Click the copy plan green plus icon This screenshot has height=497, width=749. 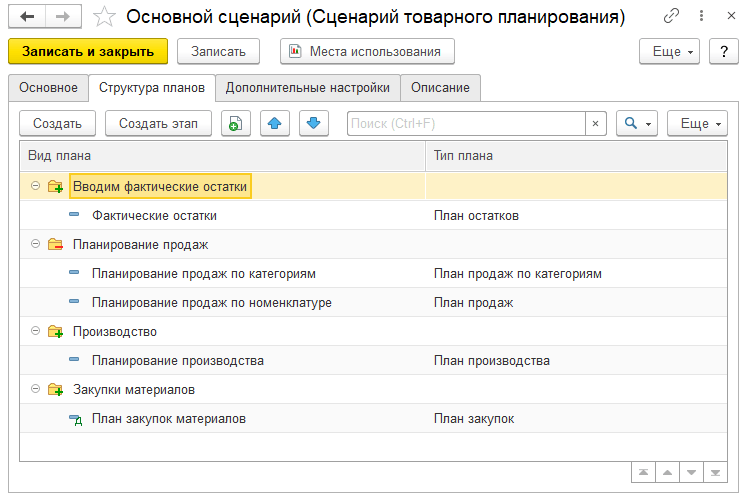click(x=234, y=123)
